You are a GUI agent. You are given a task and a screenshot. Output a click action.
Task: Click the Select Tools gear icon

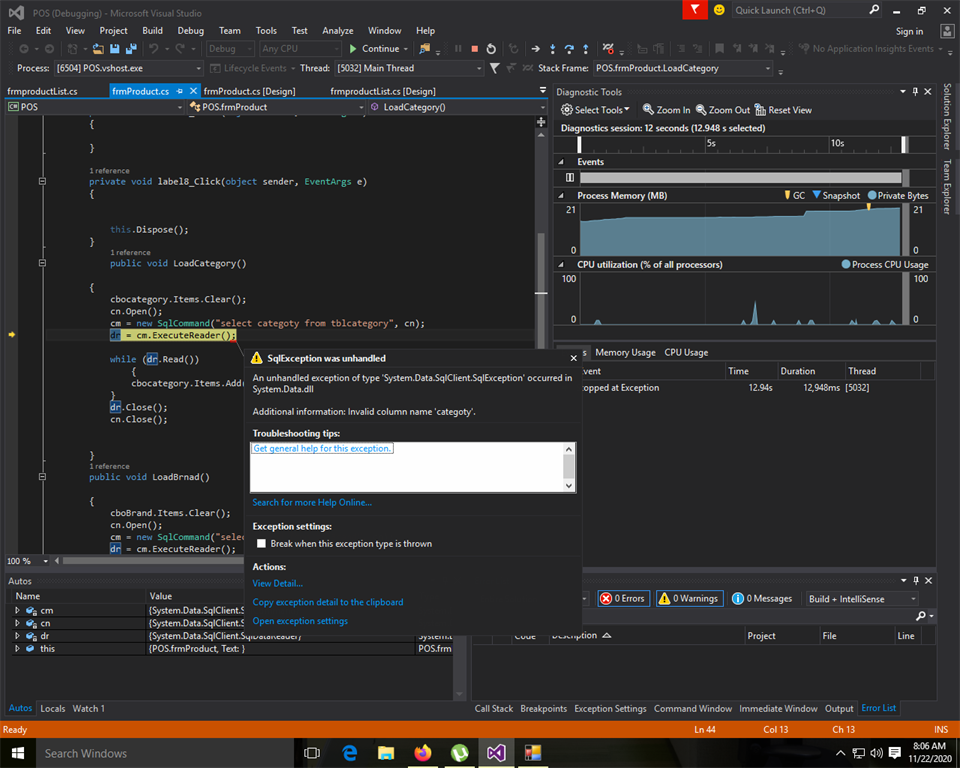click(x=567, y=110)
